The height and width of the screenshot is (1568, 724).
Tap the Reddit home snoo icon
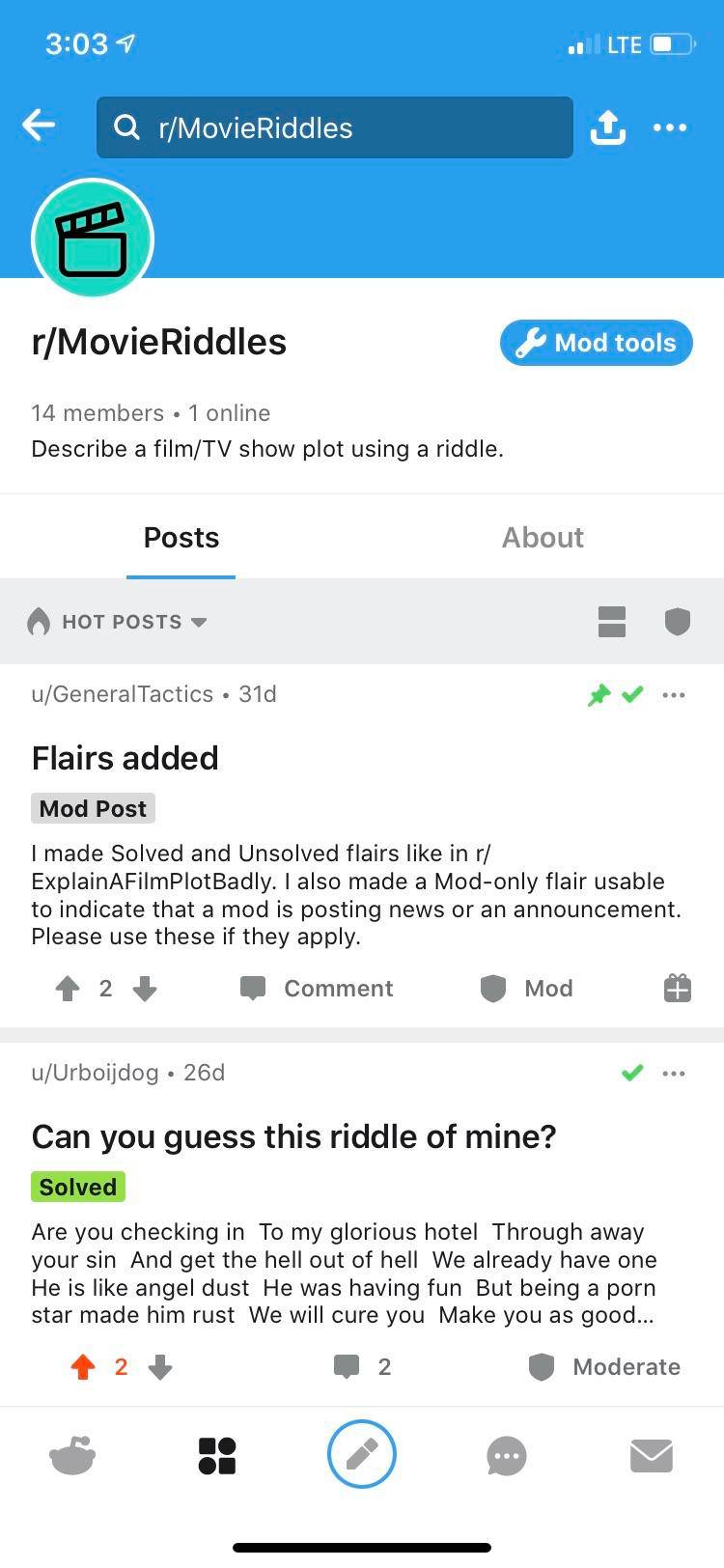(x=72, y=1455)
